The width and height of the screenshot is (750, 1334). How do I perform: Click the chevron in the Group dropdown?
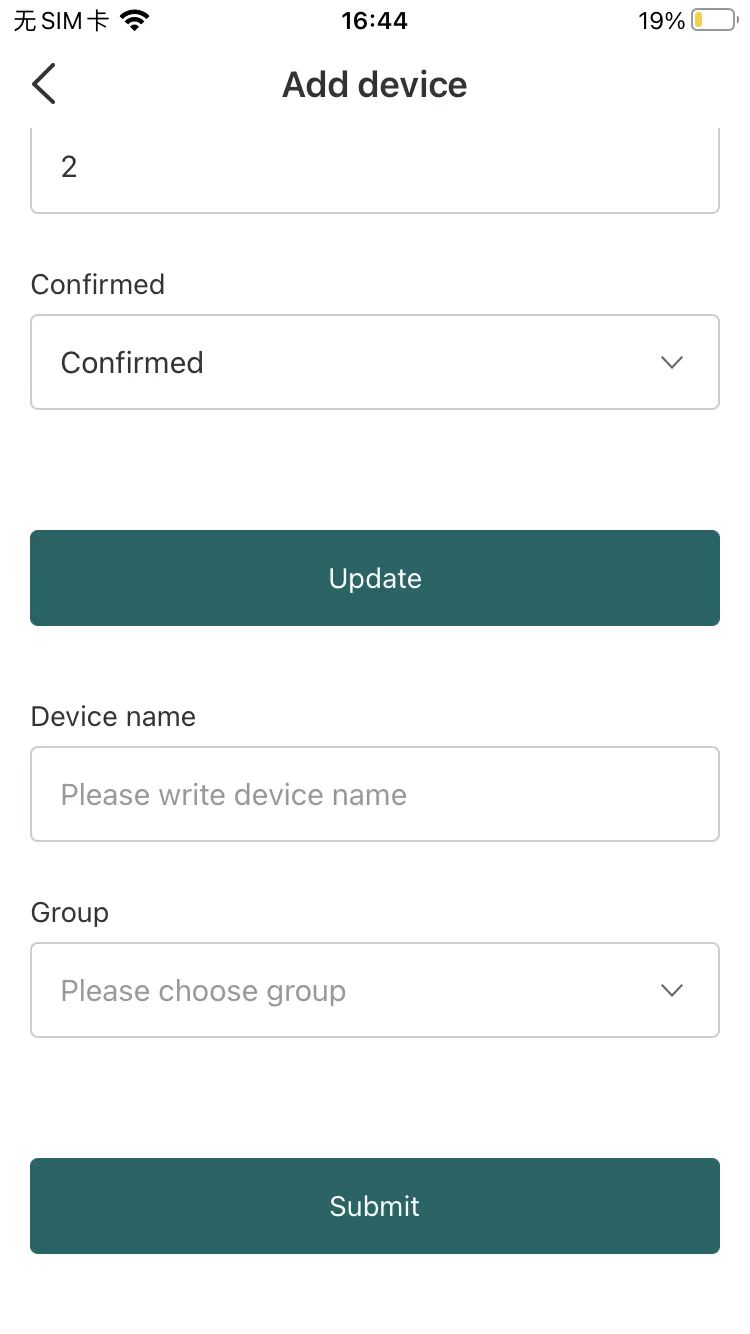pos(672,990)
